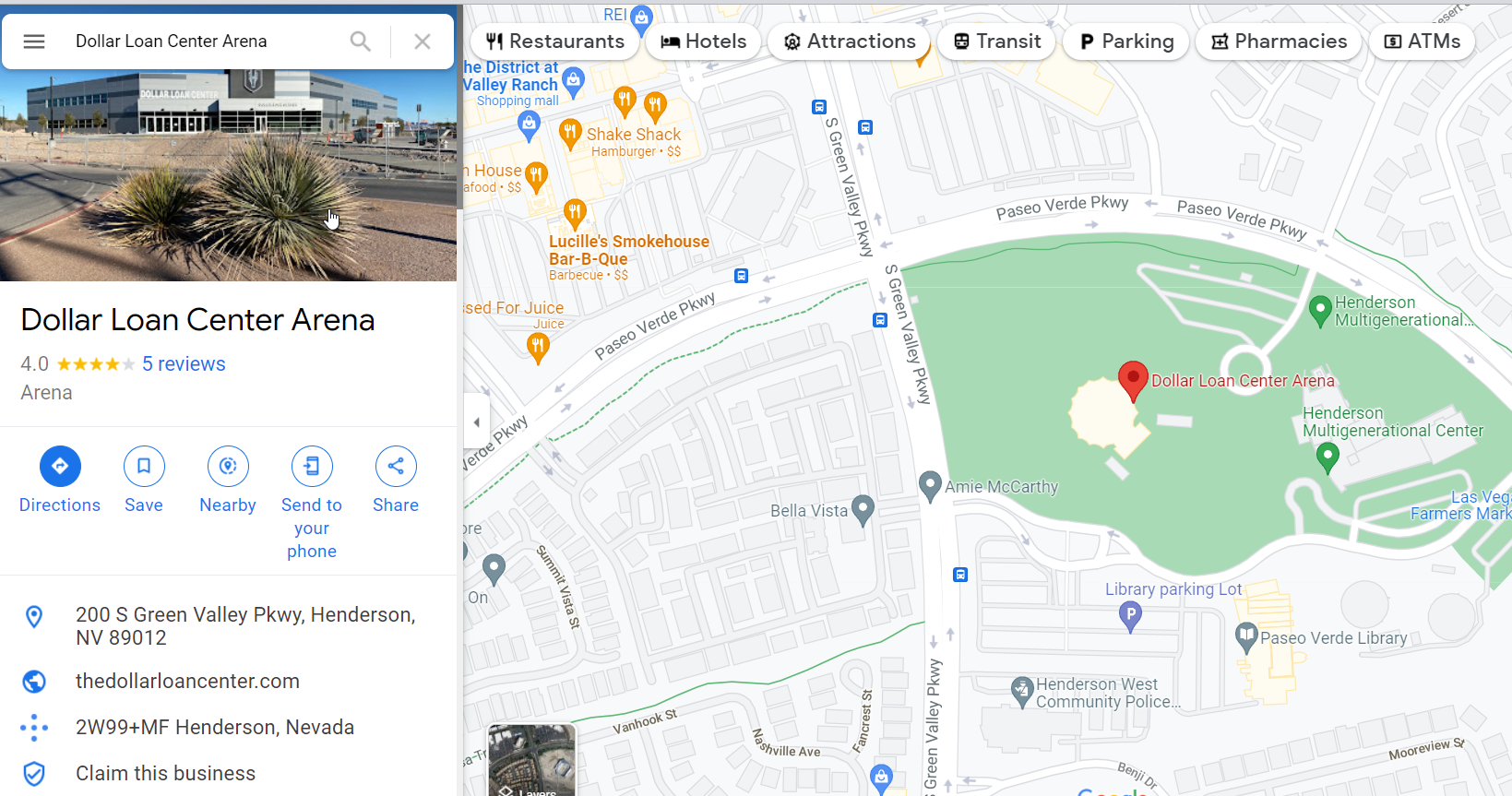Viewport: 1512px width, 796px height.
Task: Select the Restaurants filter chip
Action: point(555,42)
